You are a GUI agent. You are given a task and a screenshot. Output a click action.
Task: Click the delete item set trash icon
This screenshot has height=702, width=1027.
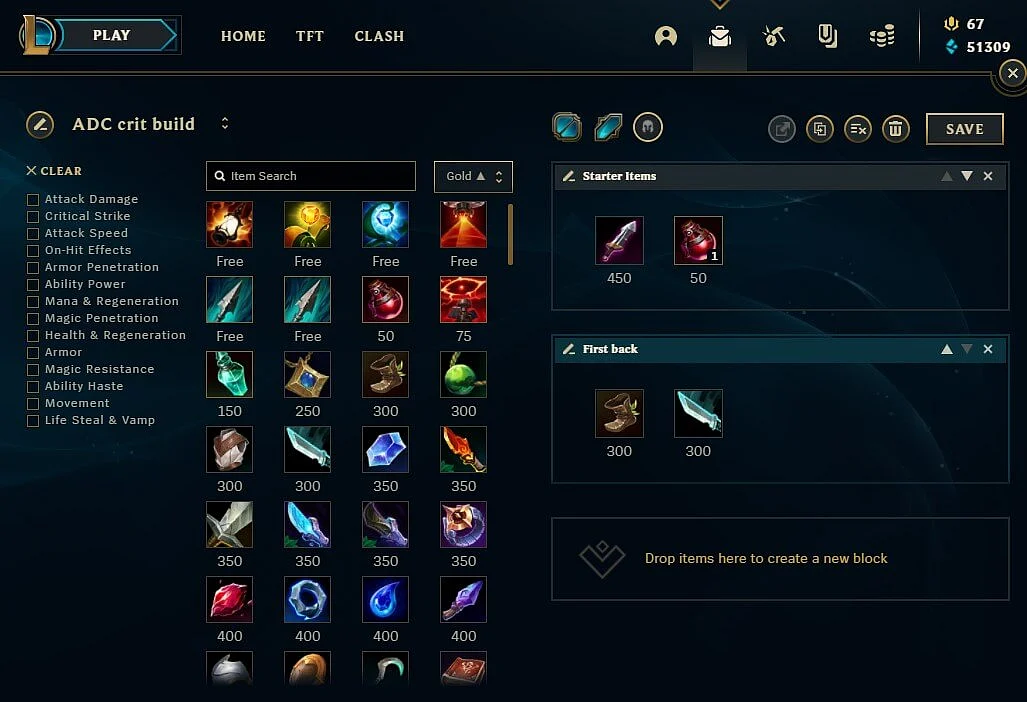(895, 129)
